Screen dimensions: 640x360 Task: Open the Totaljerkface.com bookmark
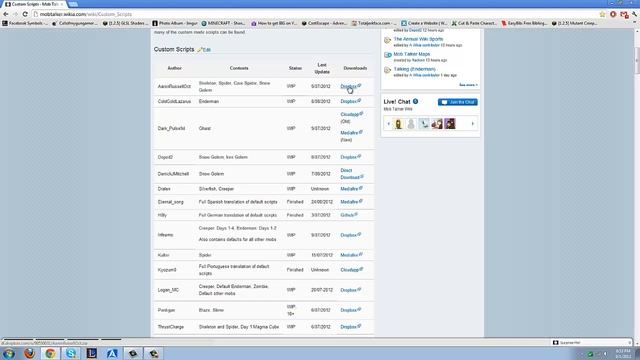point(373,23)
